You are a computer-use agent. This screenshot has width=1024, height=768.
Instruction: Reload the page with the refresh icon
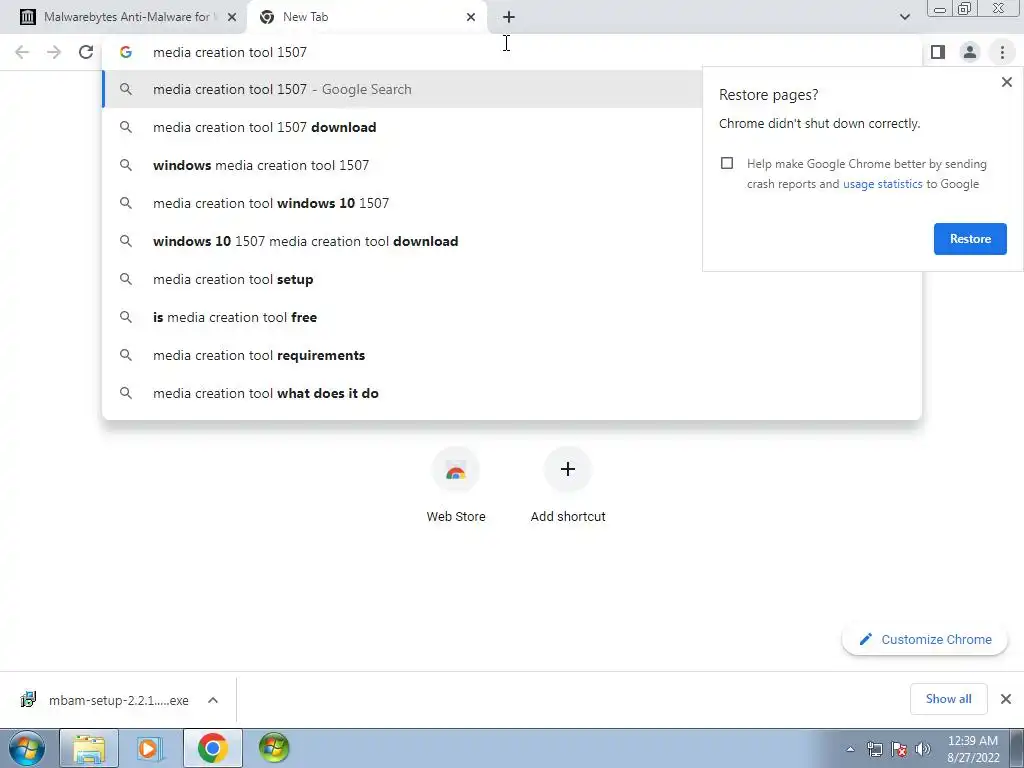click(86, 52)
